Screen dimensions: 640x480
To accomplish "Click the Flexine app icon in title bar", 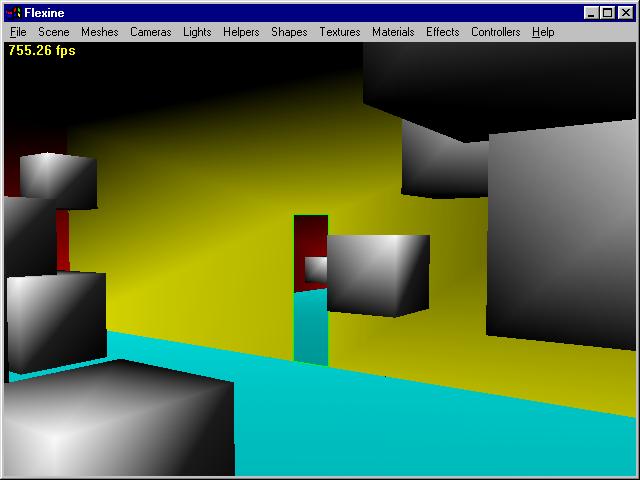I will coord(14,13).
